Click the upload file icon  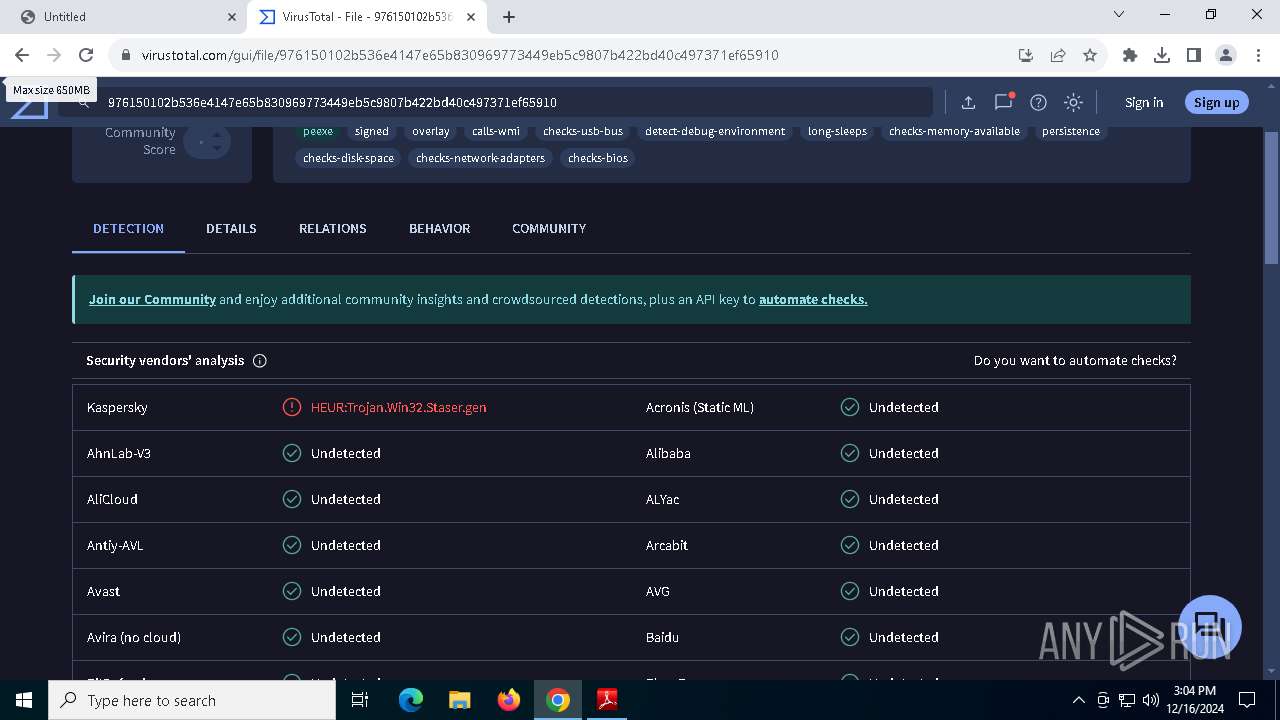(x=968, y=102)
